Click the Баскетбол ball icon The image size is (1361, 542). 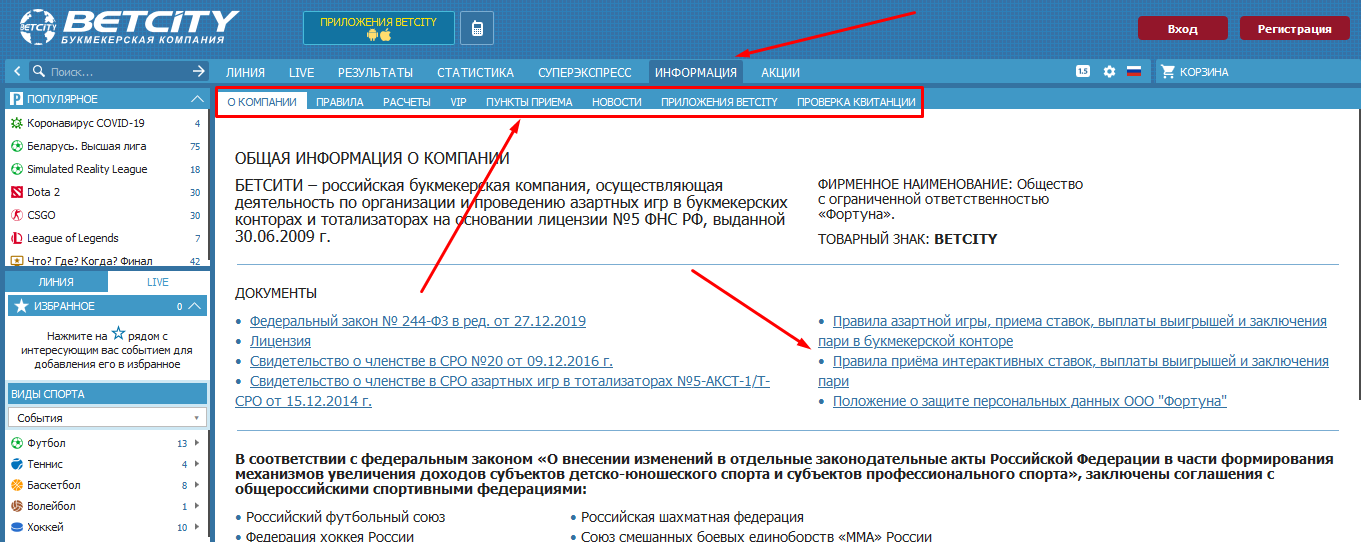(16, 485)
